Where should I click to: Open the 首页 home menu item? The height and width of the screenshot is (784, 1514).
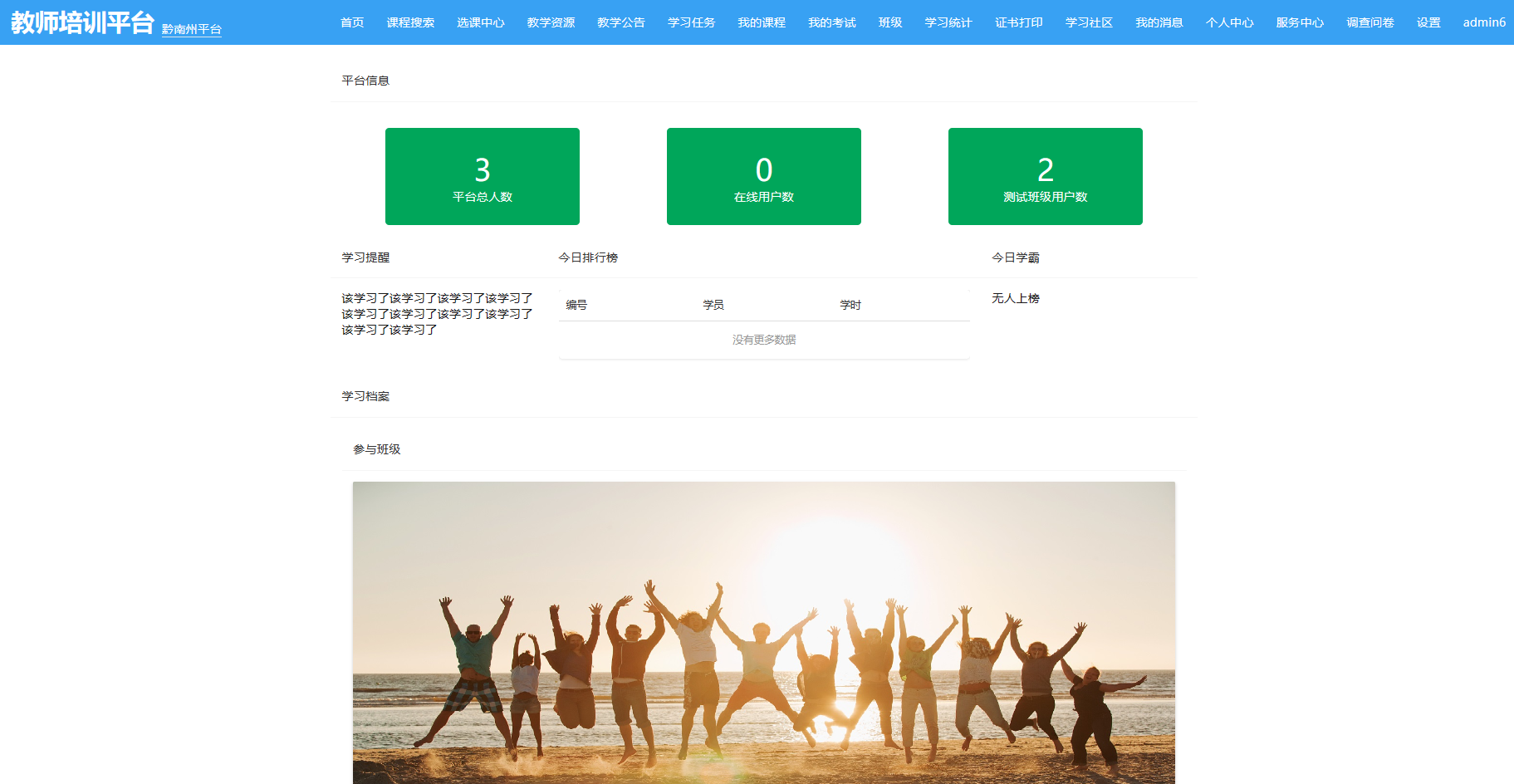point(352,22)
